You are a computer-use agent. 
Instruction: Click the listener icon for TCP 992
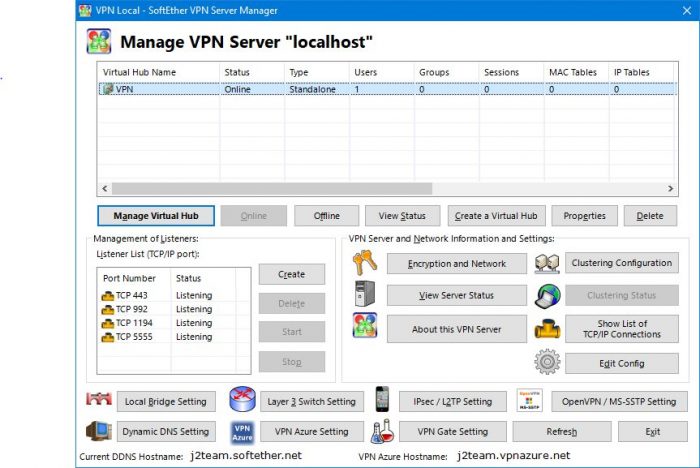[x=108, y=309]
